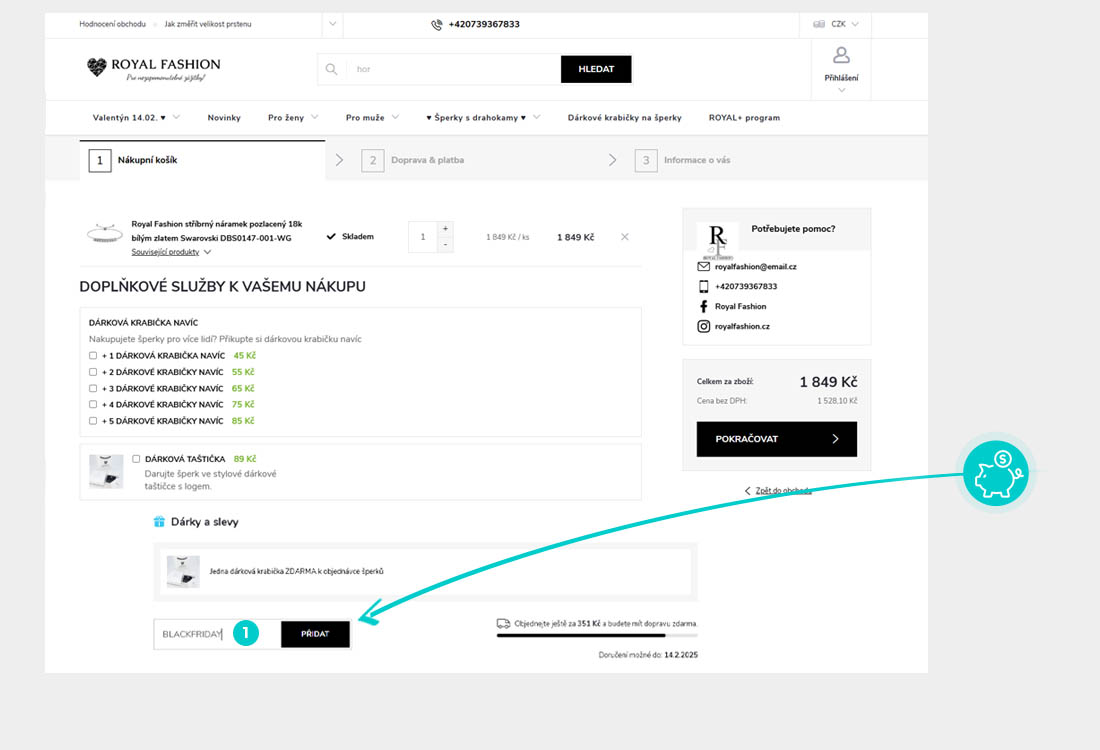Click the POKRAČOVAT button
1100x750 pixels.
pyautogui.click(x=776, y=439)
